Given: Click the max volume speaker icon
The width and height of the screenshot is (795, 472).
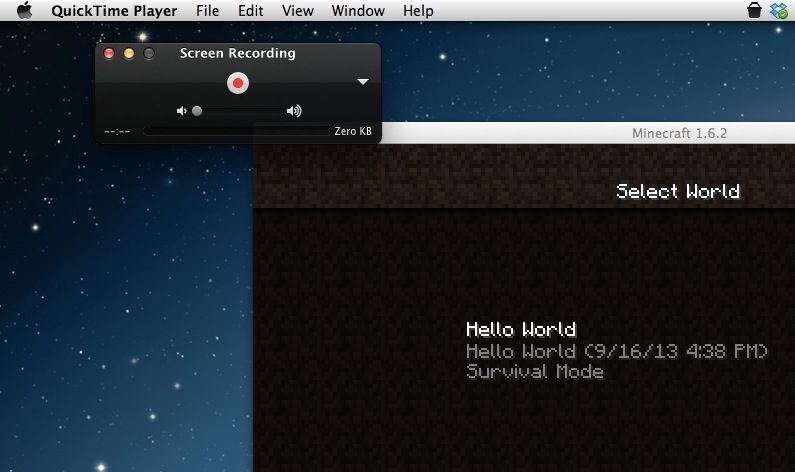Looking at the screenshot, I should click(x=294, y=111).
